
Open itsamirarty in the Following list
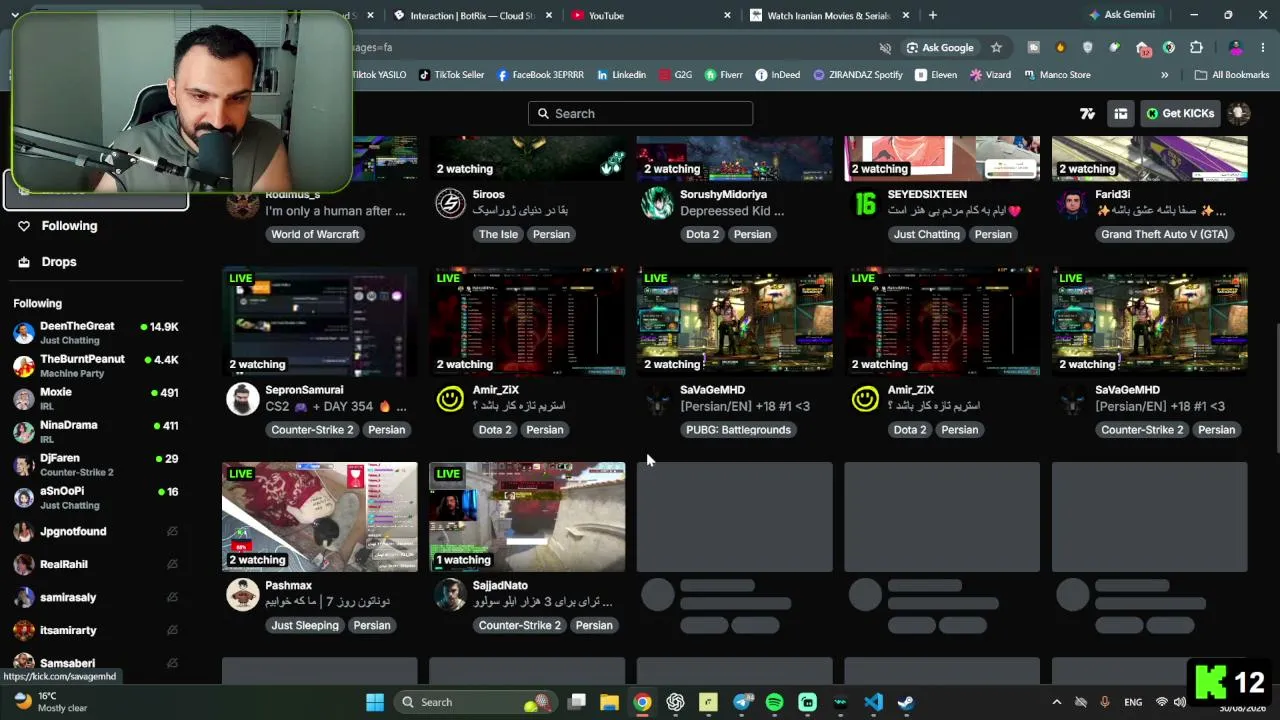click(95, 631)
